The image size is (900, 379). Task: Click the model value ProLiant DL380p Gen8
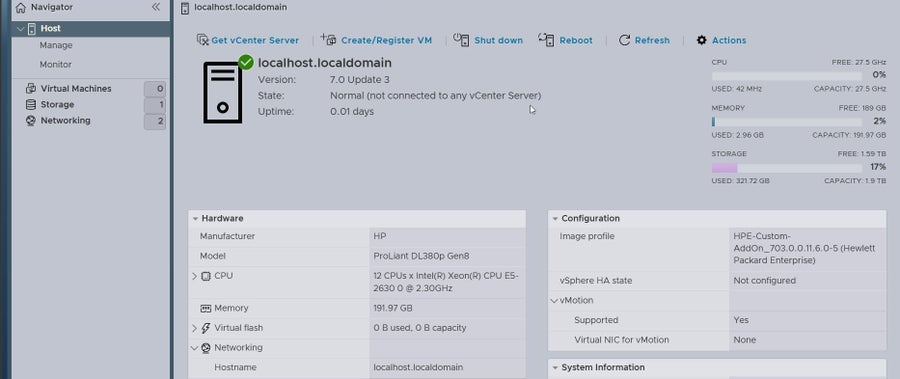[421, 256]
